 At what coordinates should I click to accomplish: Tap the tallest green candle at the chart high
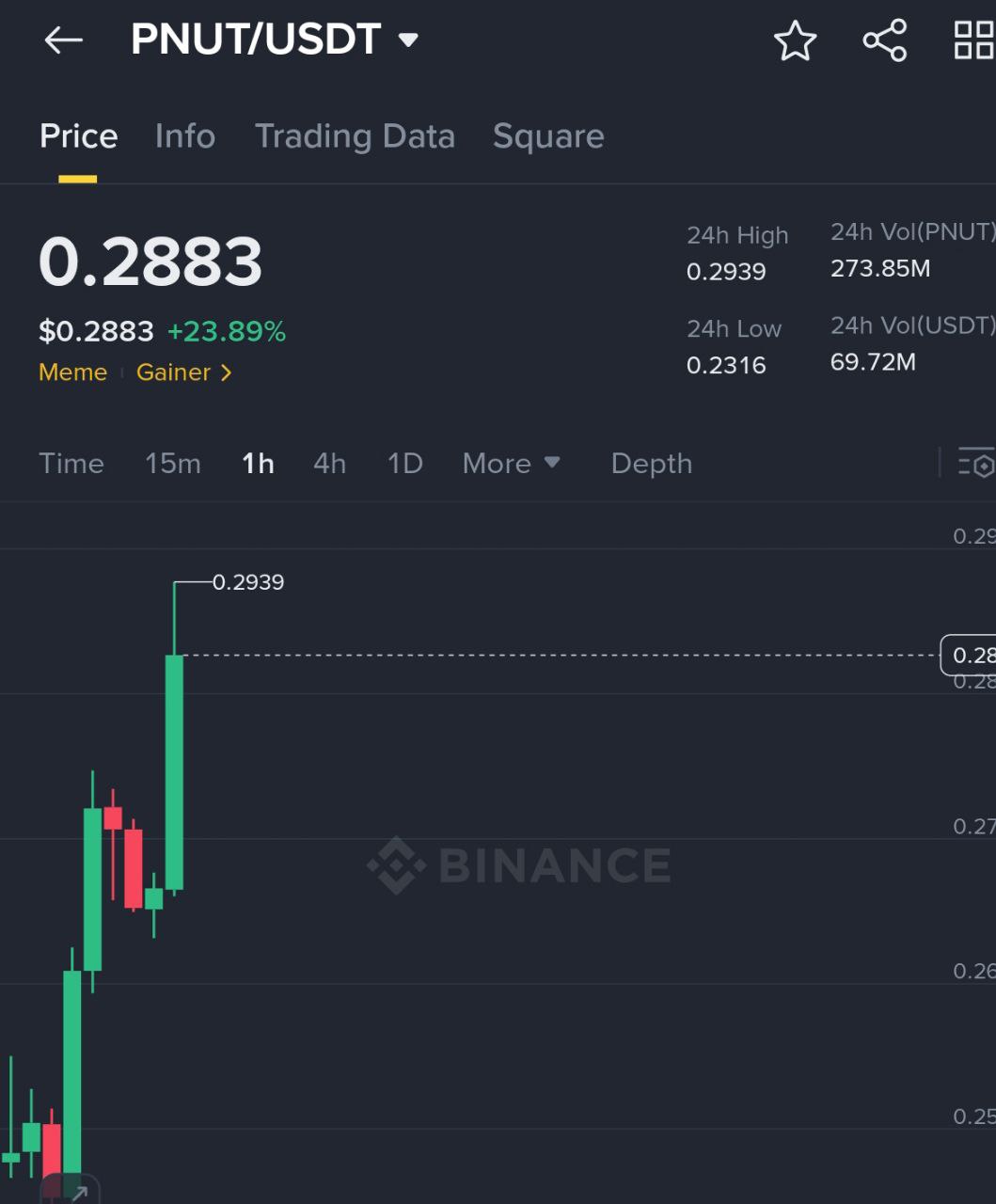pos(174,771)
